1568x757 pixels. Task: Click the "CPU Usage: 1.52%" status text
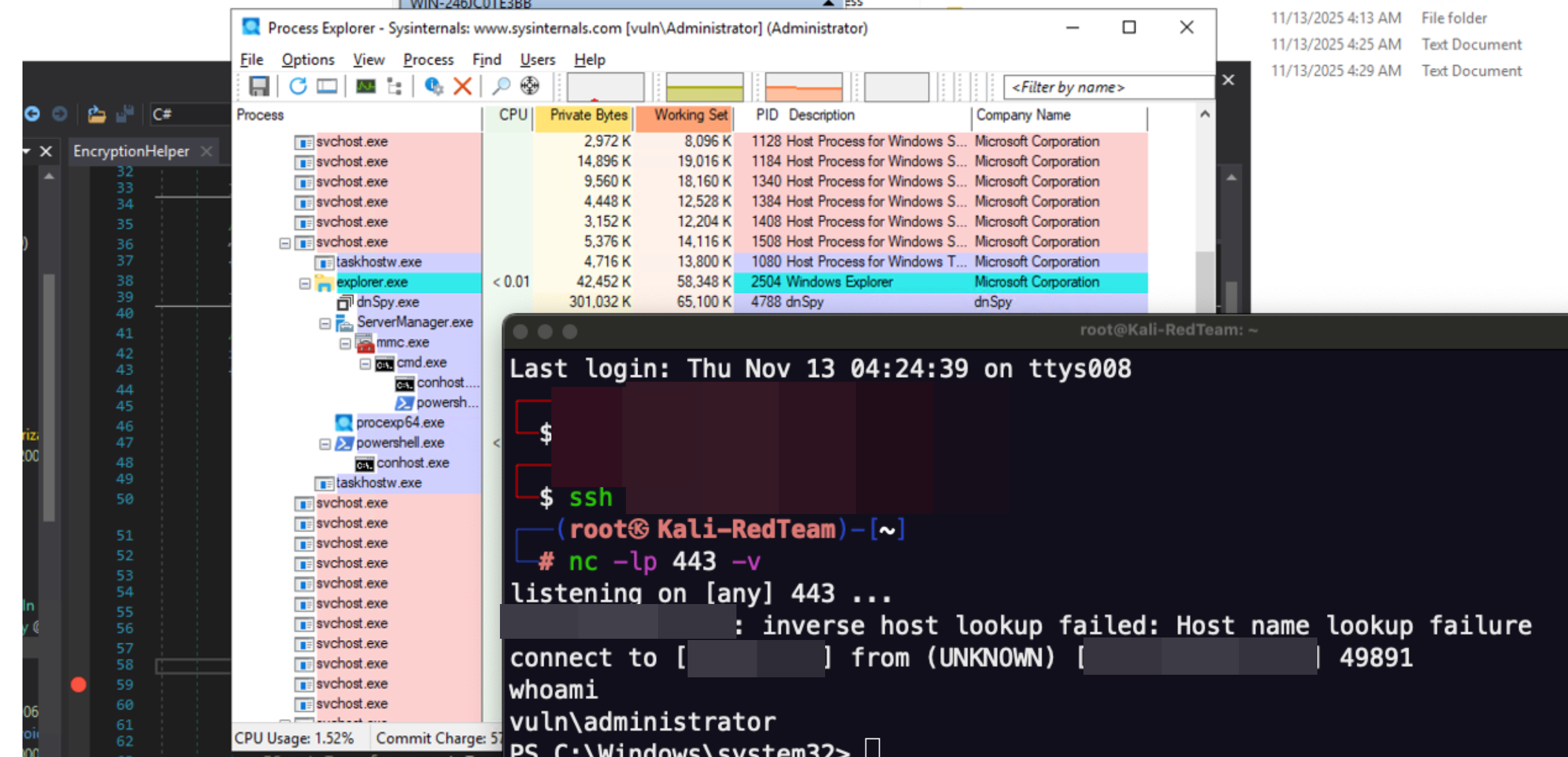pyautogui.click(x=294, y=738)
